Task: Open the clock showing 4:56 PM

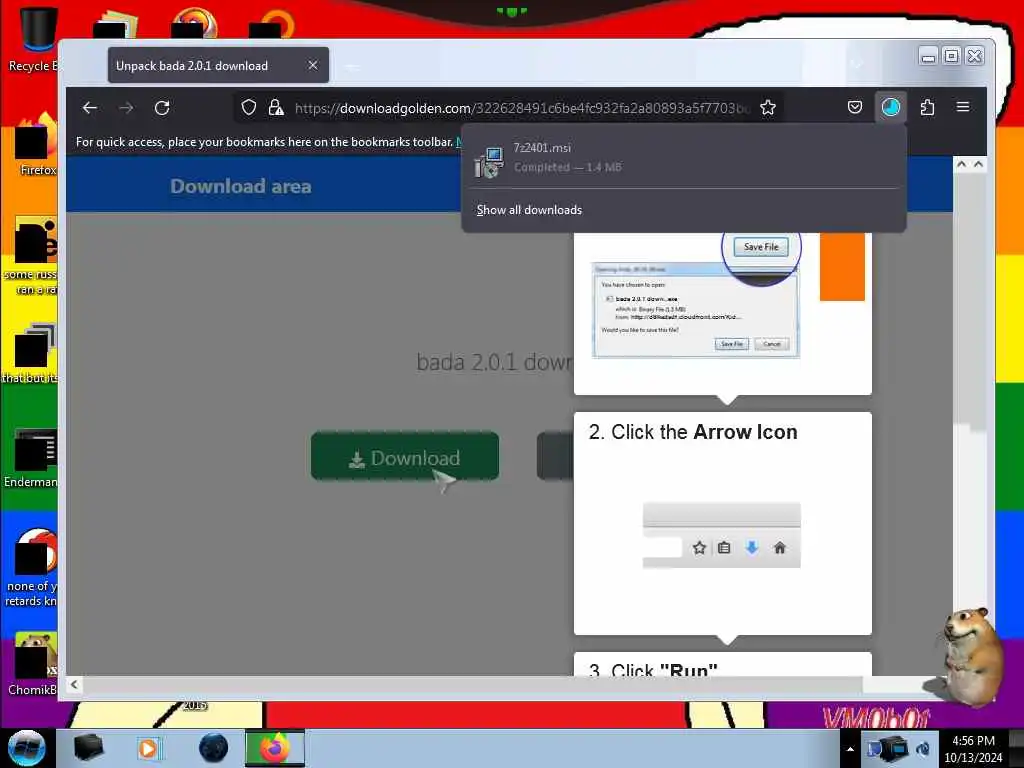Action: 973,749
